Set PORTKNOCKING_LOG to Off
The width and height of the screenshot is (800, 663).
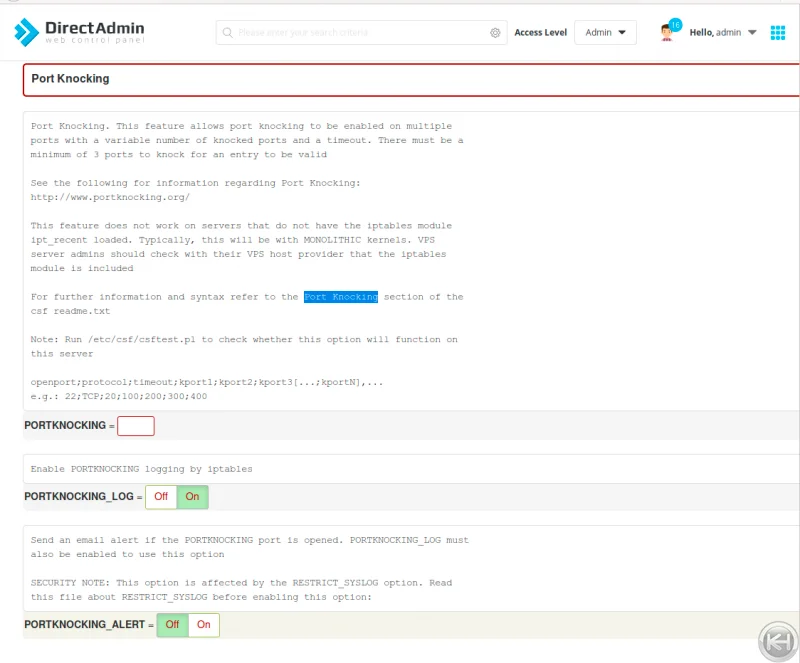(x=161, y=496)
